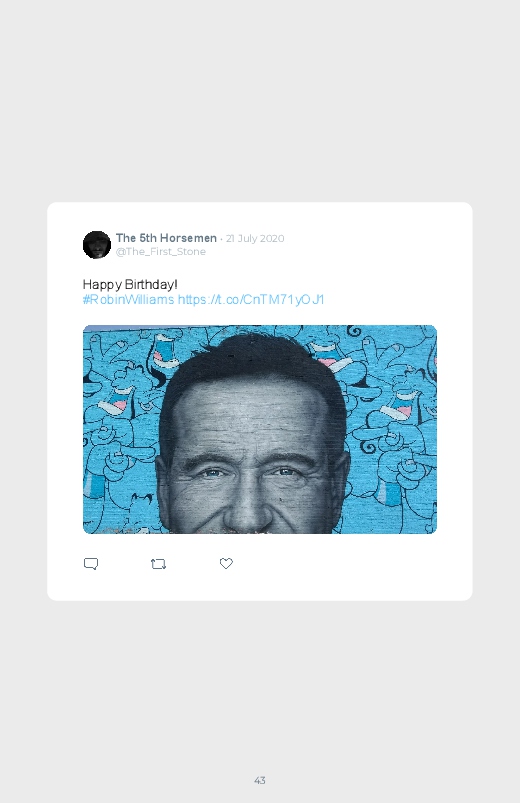Click the page number 43
Viewport: 520px width, 803px height.
click(260, 780)
